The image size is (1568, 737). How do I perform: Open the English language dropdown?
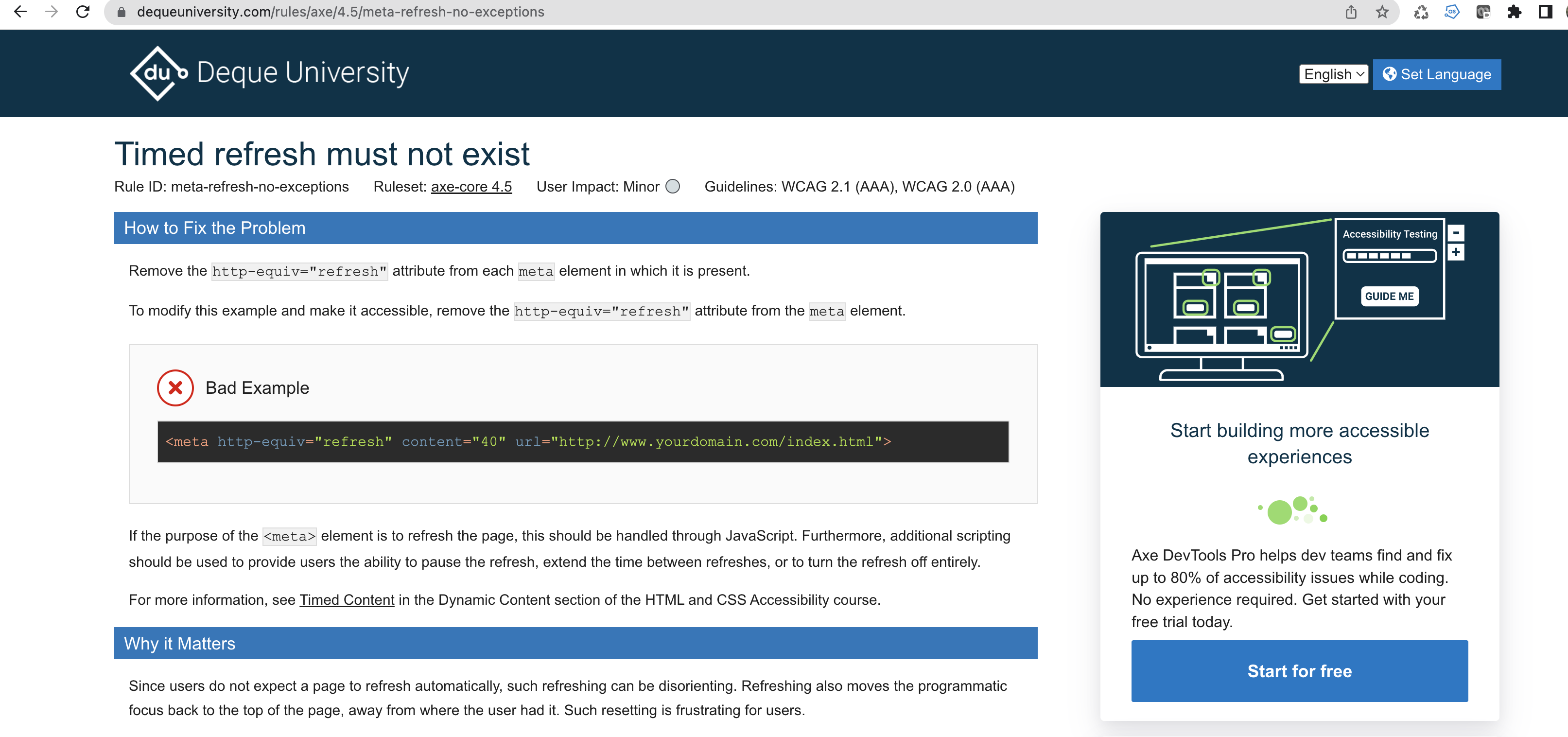1333,74
